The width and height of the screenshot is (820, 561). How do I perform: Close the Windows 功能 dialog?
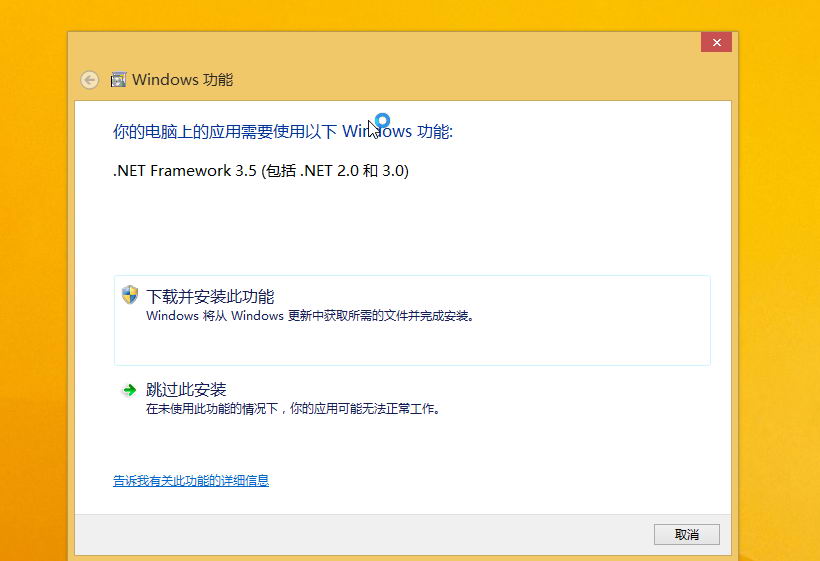pyautogui.click(x=716, y=42)
